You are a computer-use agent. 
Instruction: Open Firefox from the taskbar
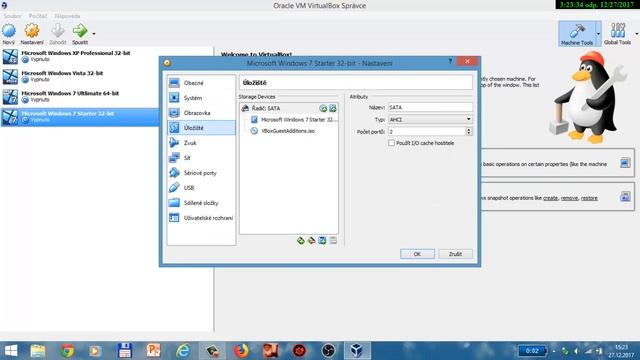[241, 351]
